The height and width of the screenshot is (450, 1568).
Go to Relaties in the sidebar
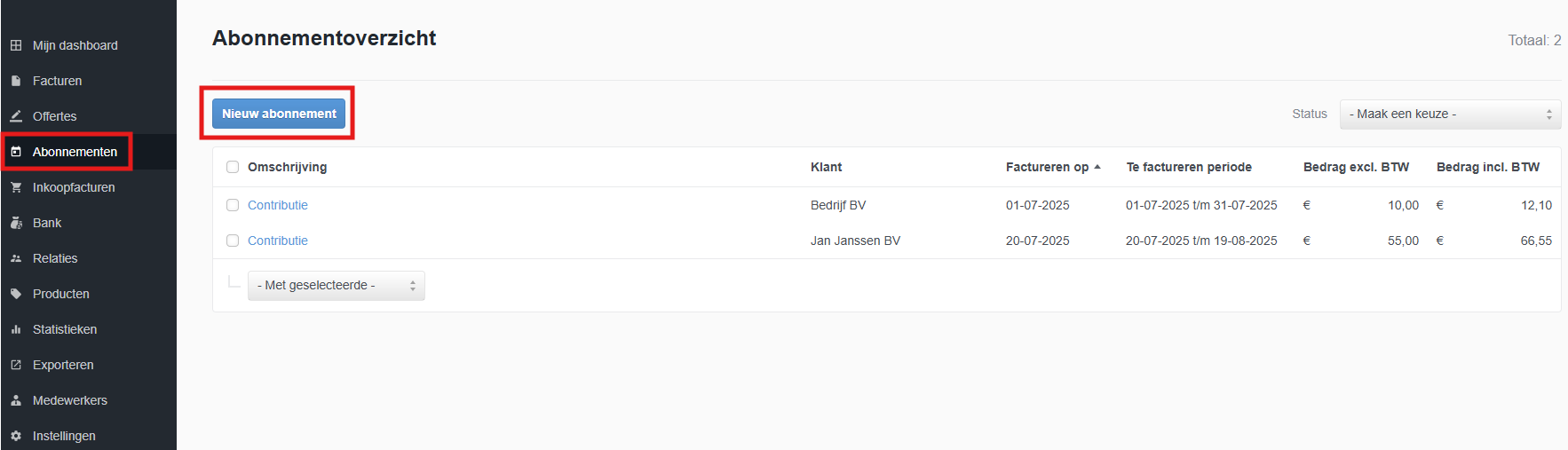[55, 258]
